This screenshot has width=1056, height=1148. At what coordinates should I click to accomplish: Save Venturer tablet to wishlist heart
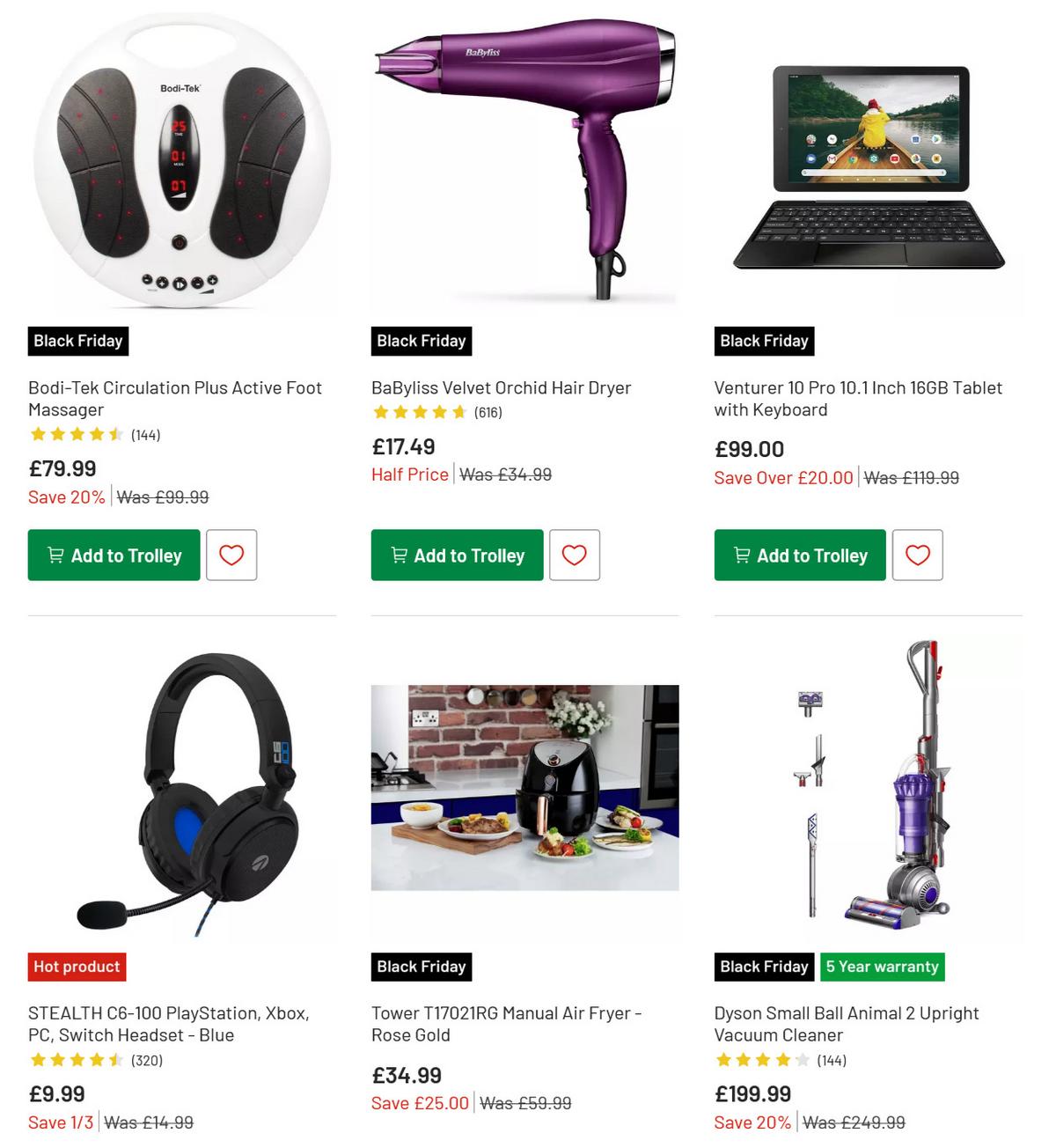pyautogui.click(x=918, y=555)
